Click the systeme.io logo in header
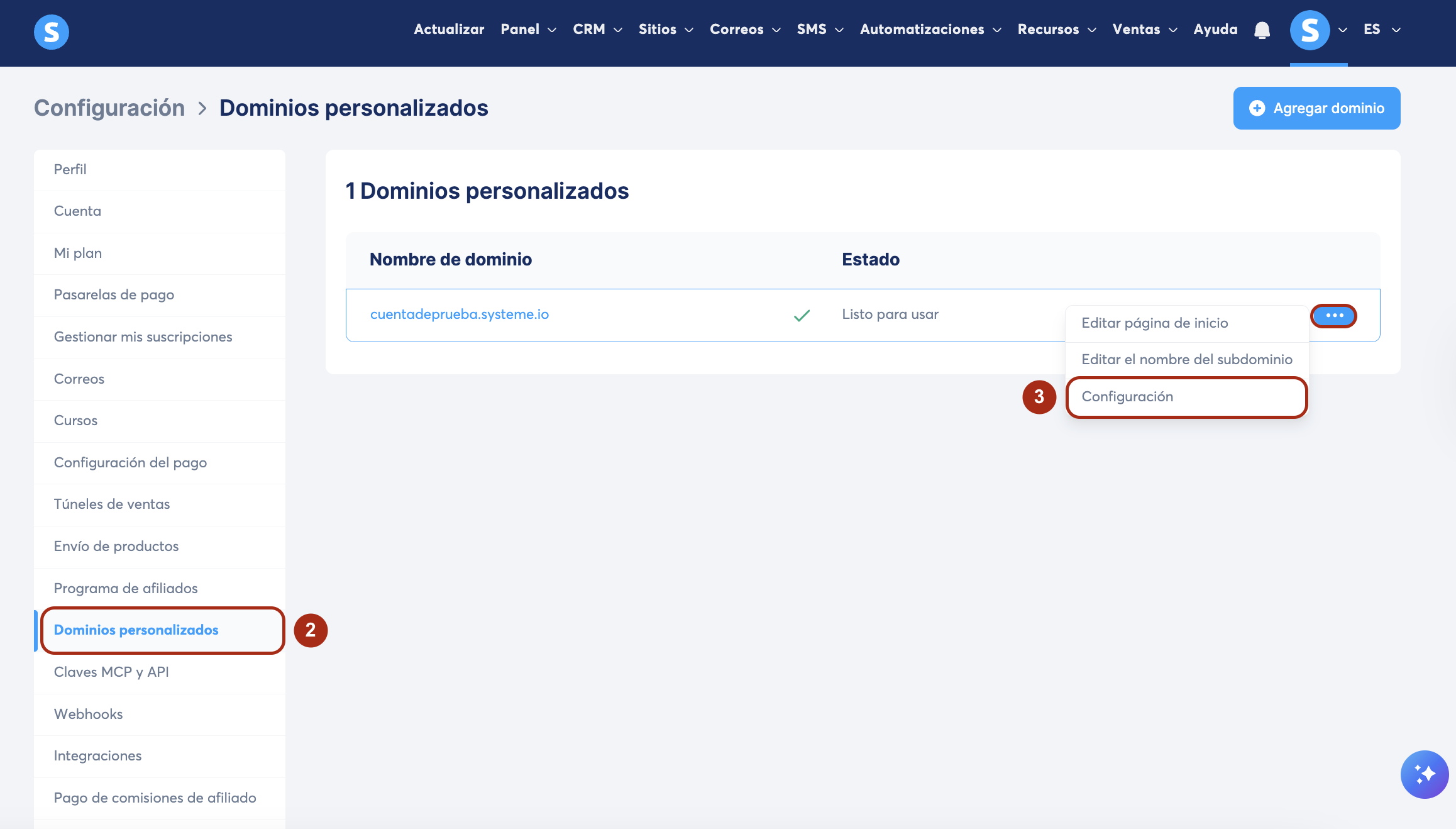The image size is (1456, 829). click(51, 31)
